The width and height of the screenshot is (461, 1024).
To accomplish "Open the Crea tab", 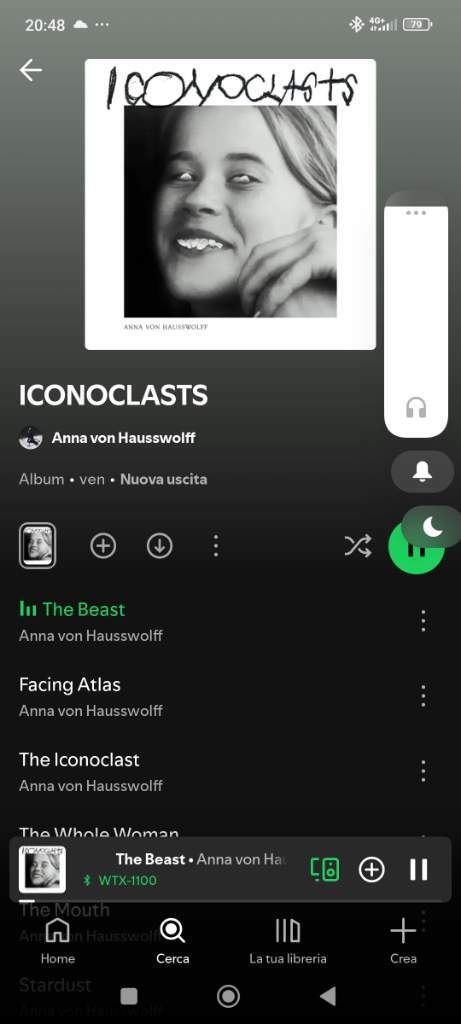I will (403, 940).
